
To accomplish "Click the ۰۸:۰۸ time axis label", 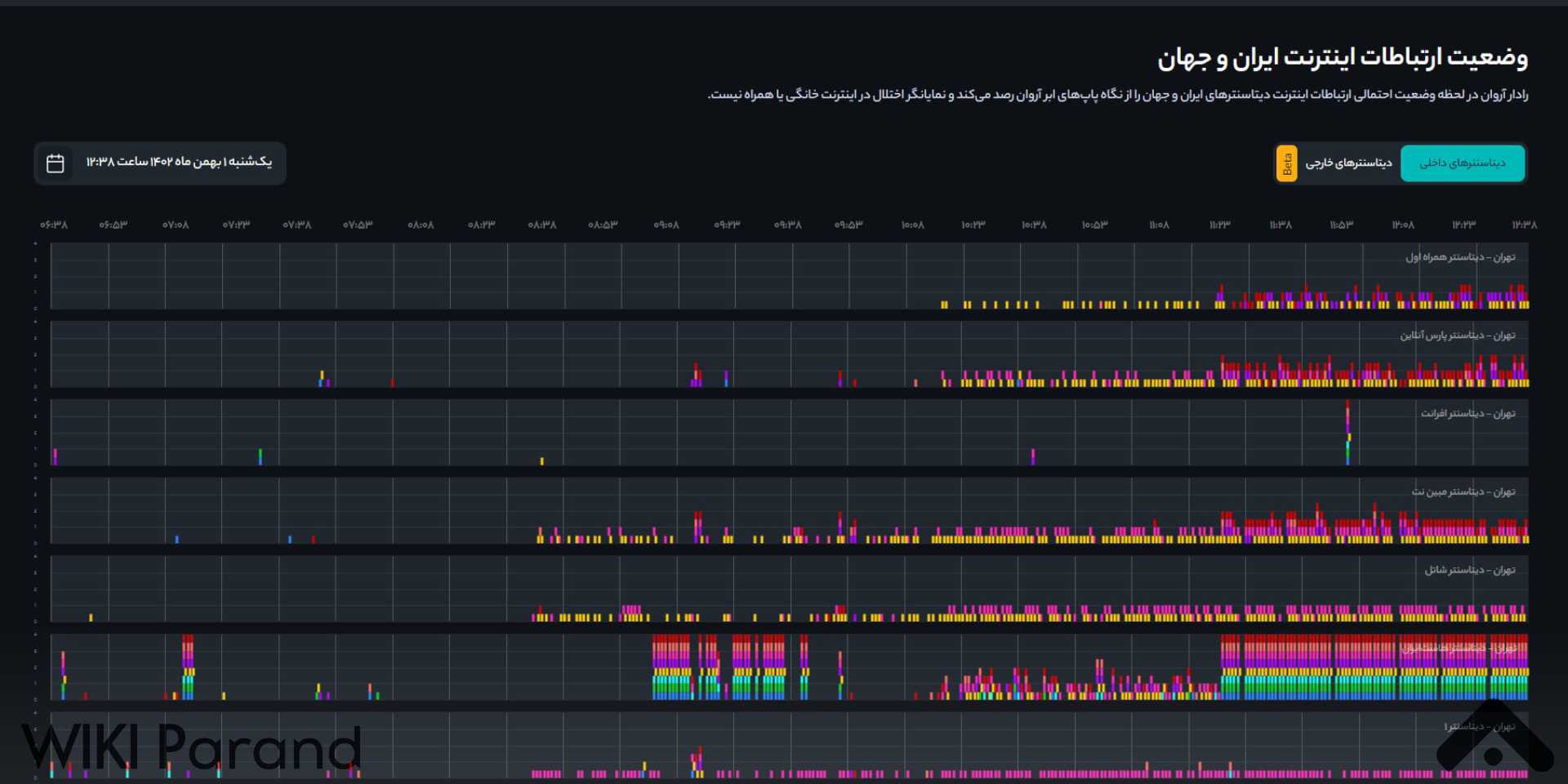I will point(421,225).
